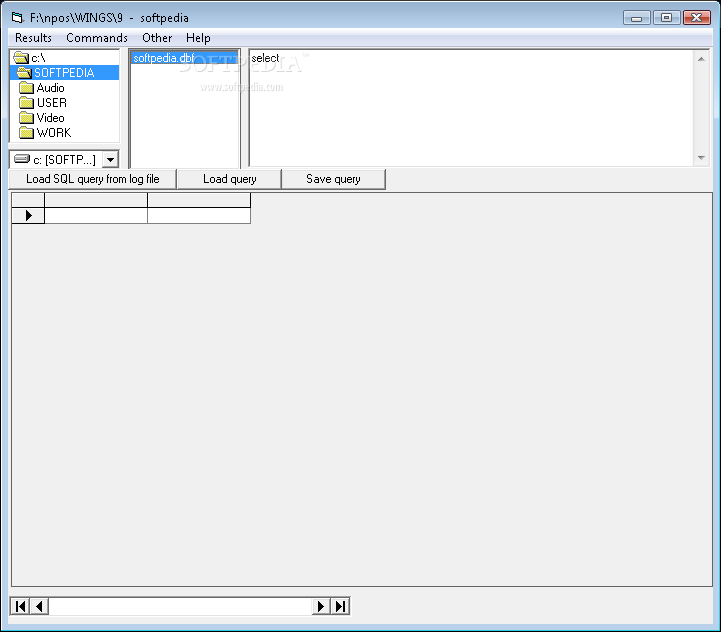Go to first record button
721x632 pixels.
[x=20, y=606]
